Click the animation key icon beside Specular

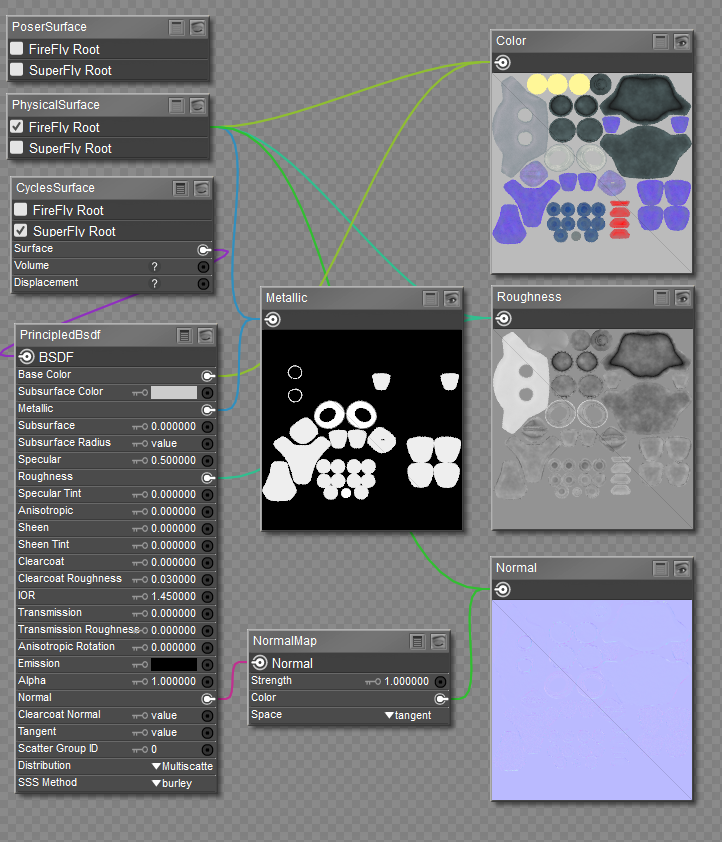(140, 460)
